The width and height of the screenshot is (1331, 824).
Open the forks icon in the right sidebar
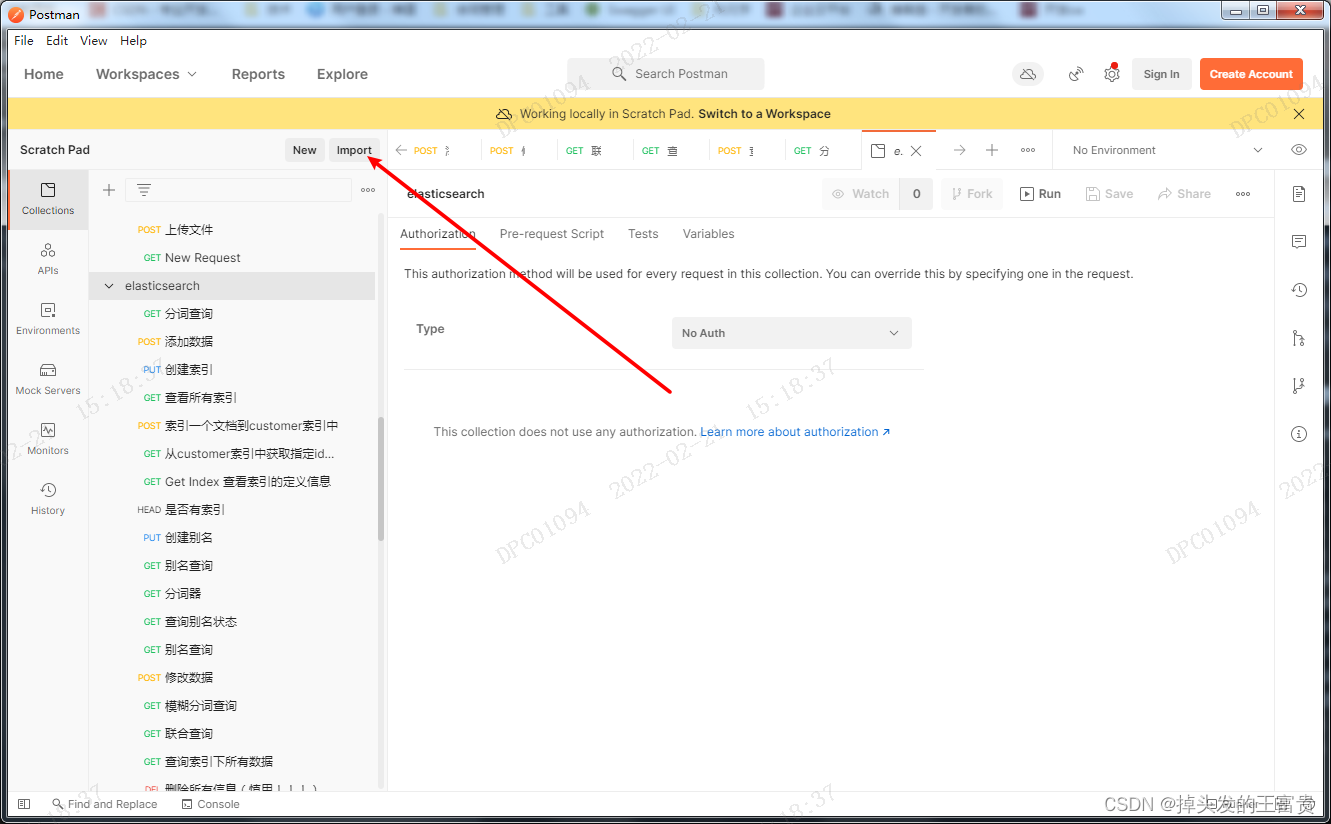(1299, 386)
